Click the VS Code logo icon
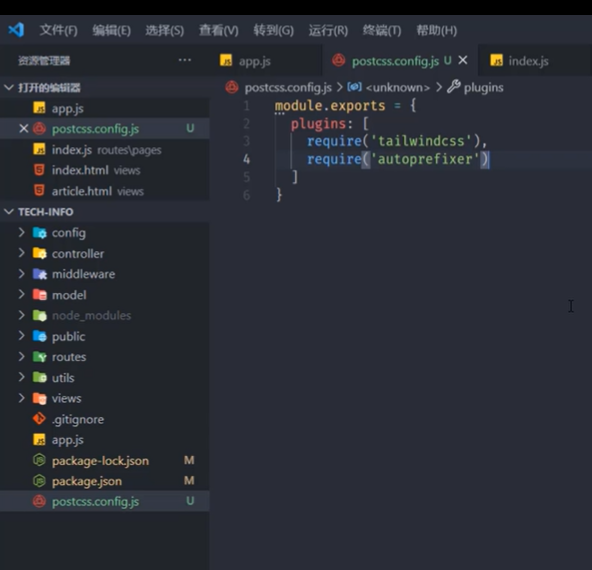592x570 pixels. tap(16, 30)
